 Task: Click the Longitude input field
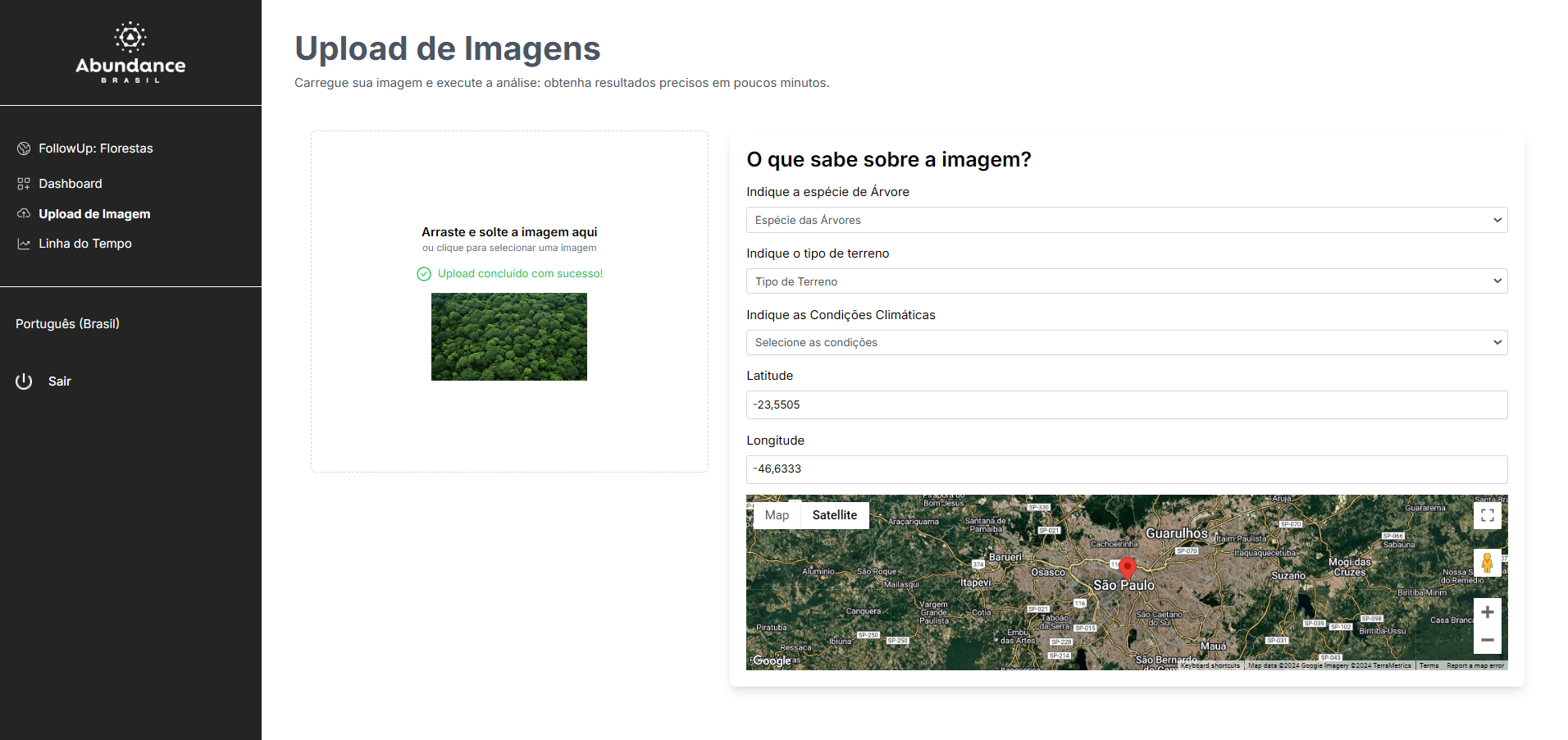pos(1127,469)
